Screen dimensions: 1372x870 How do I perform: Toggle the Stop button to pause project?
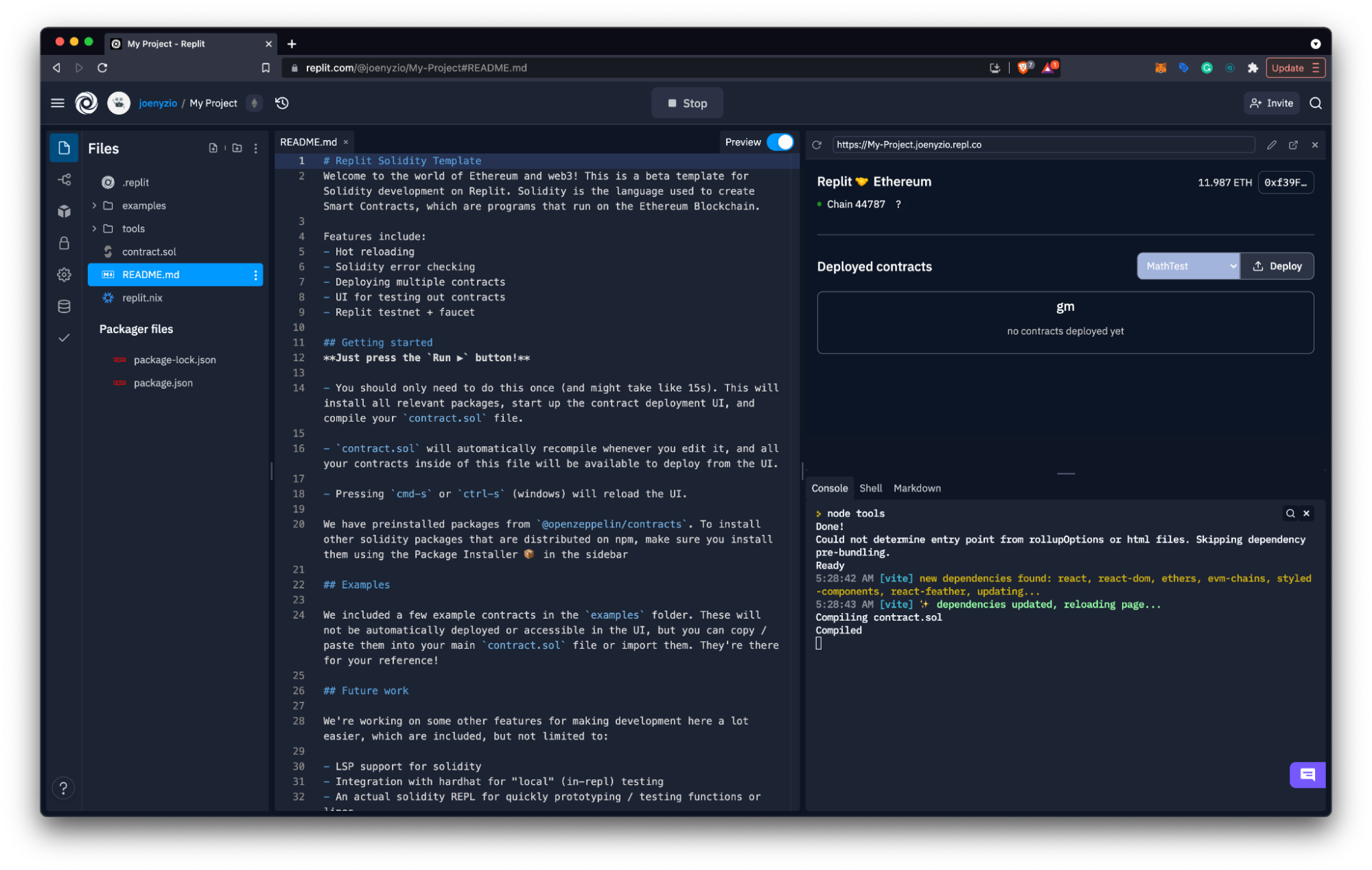pyautogui.click(x=686, y=103)
